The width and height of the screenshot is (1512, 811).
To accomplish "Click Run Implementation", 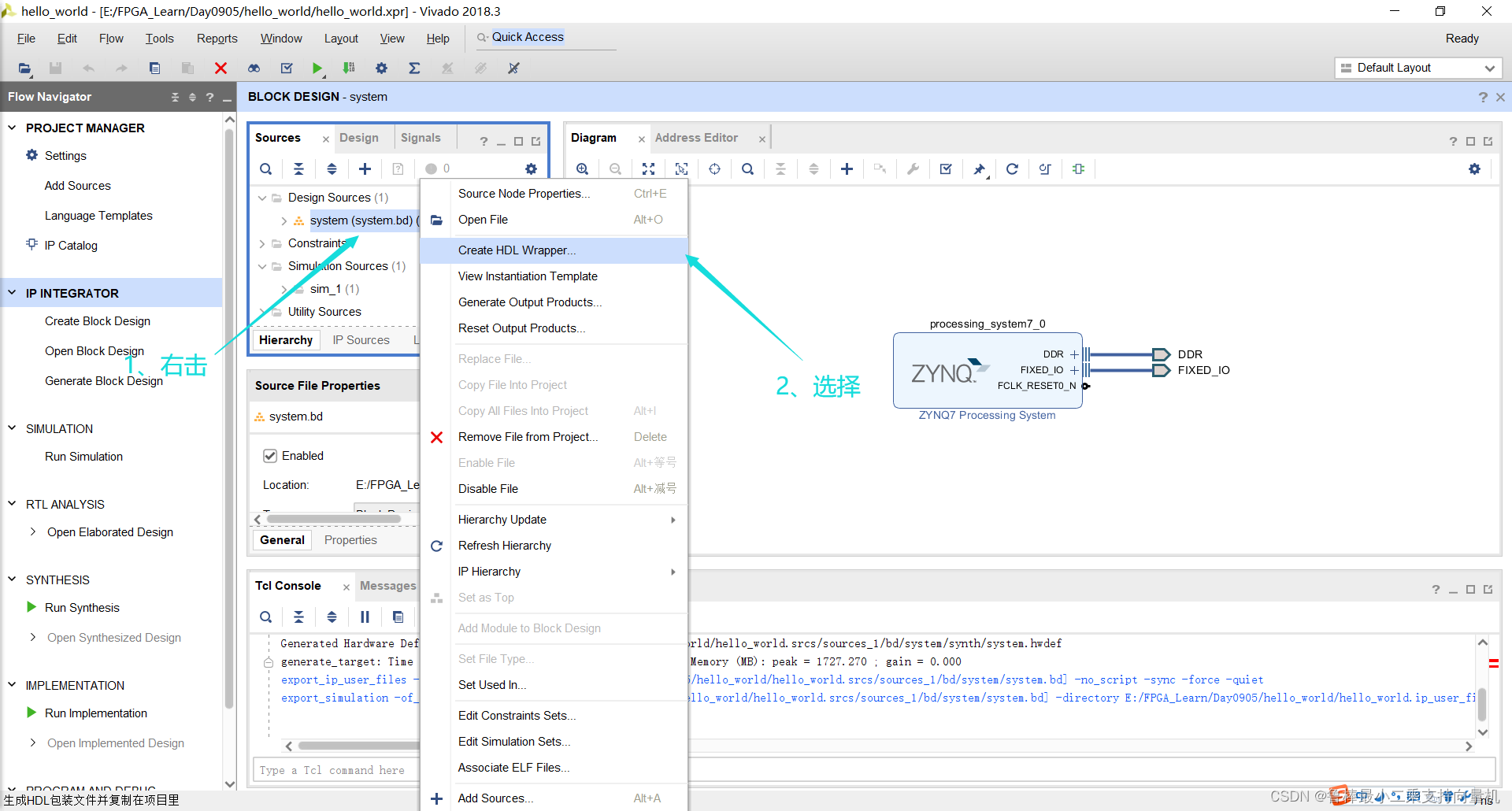I will coord(96,713).
